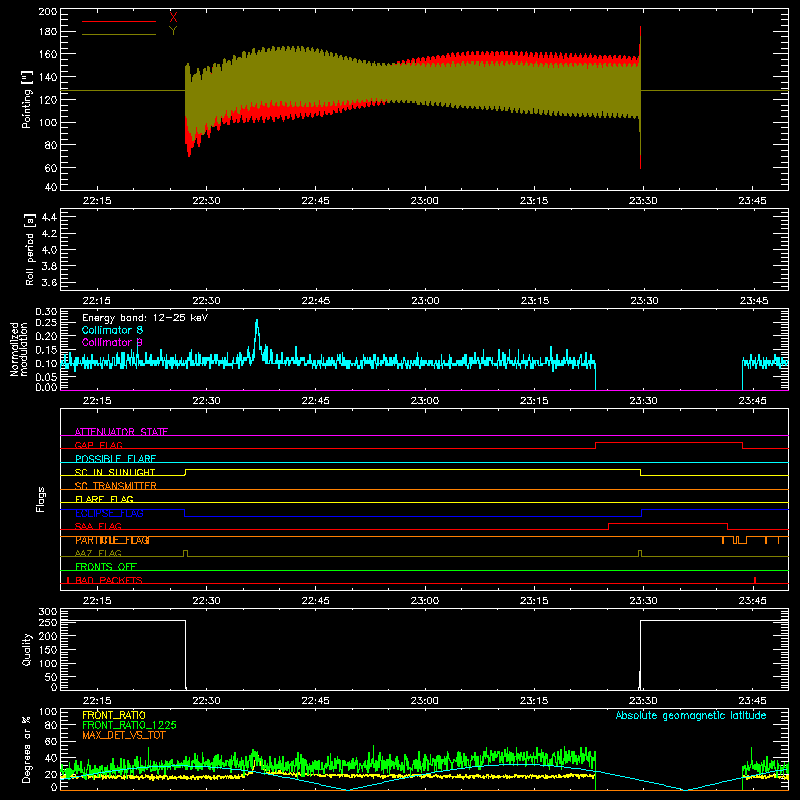Screen dimensions: 800x800
Task: Select the orange MAX_DET_VS_TOT legend entry
Action: [x=123, y=735]
